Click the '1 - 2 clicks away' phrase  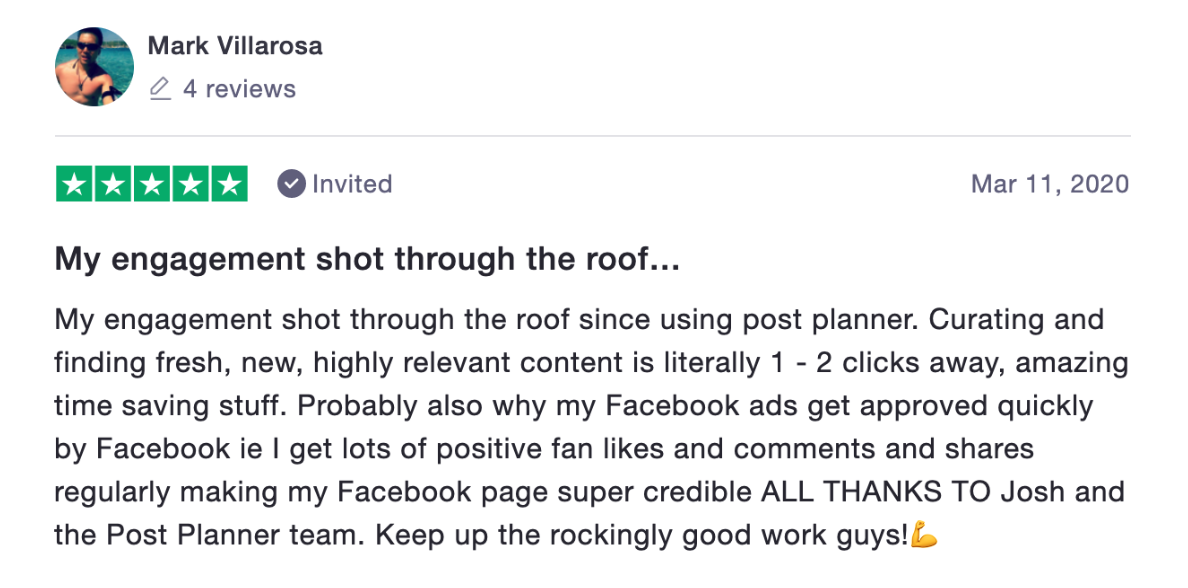coord(886,363)
